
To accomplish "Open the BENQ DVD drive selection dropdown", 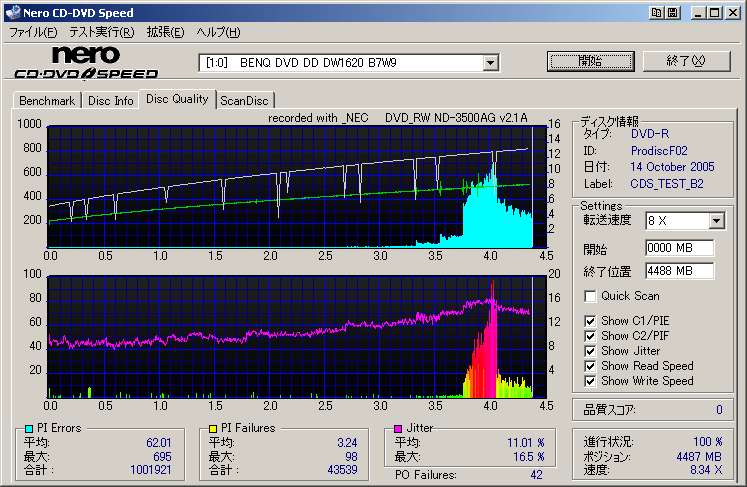I will [x=490, y=63].
